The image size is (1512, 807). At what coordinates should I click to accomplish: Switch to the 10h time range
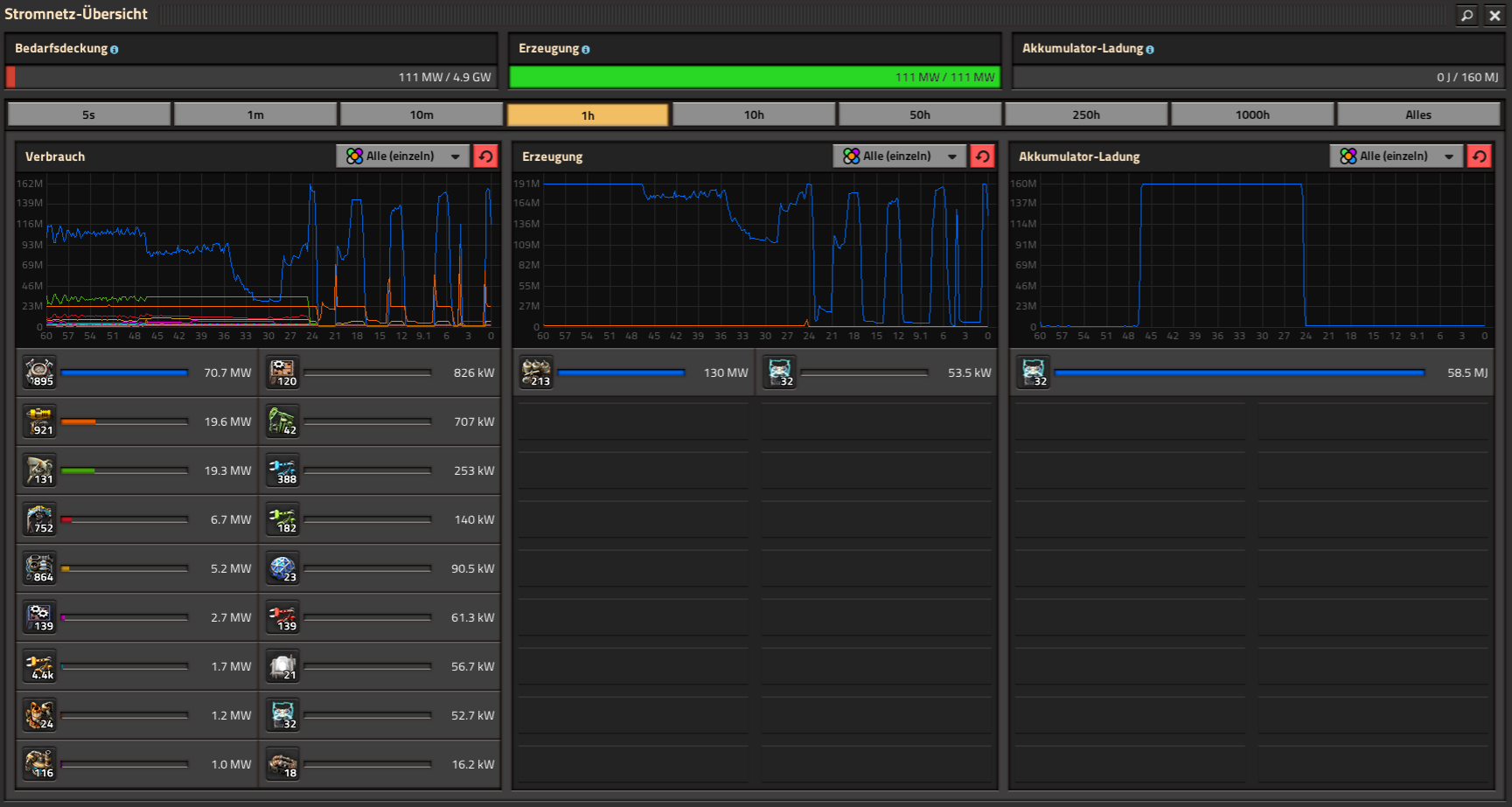click(754, 115)
